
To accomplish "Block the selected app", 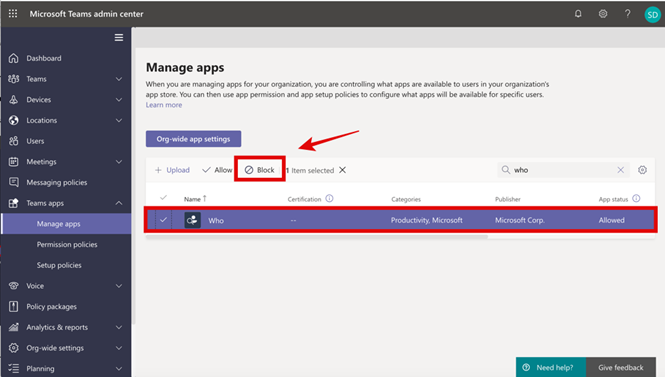I will coord(260,170).
